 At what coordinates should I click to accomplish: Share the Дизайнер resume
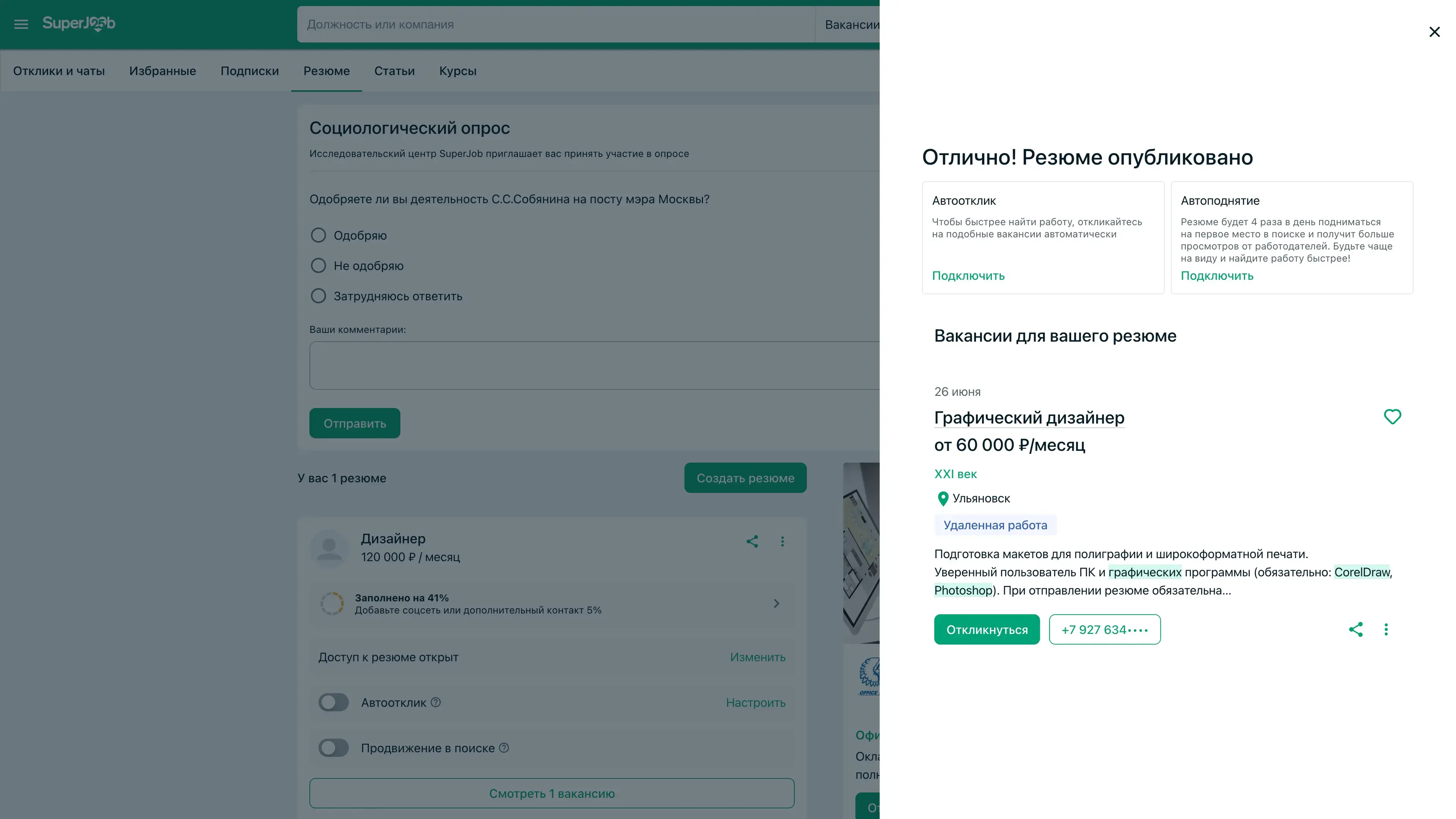752,541
